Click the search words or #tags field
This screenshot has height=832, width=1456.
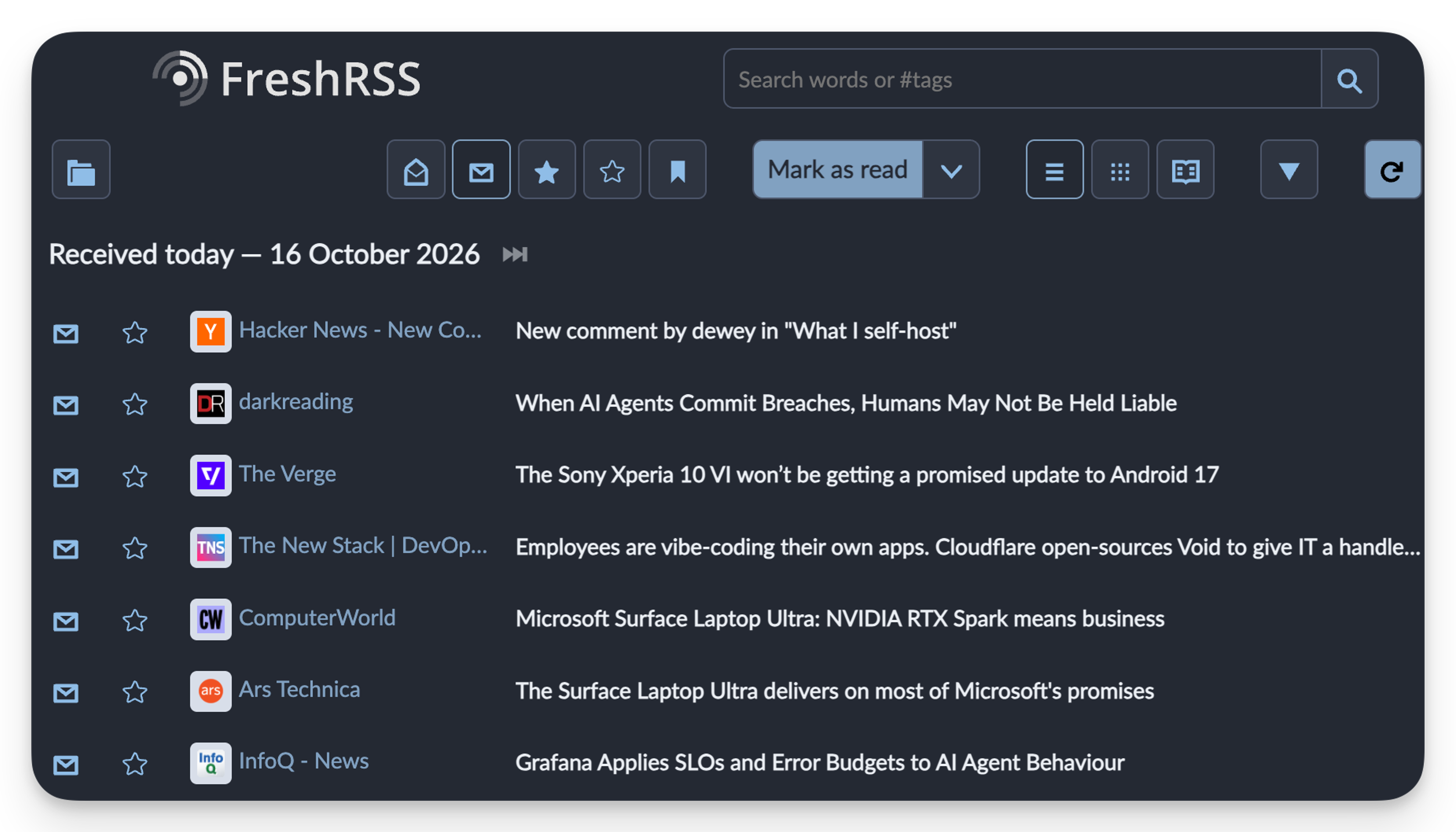(x=1022, y=79)
